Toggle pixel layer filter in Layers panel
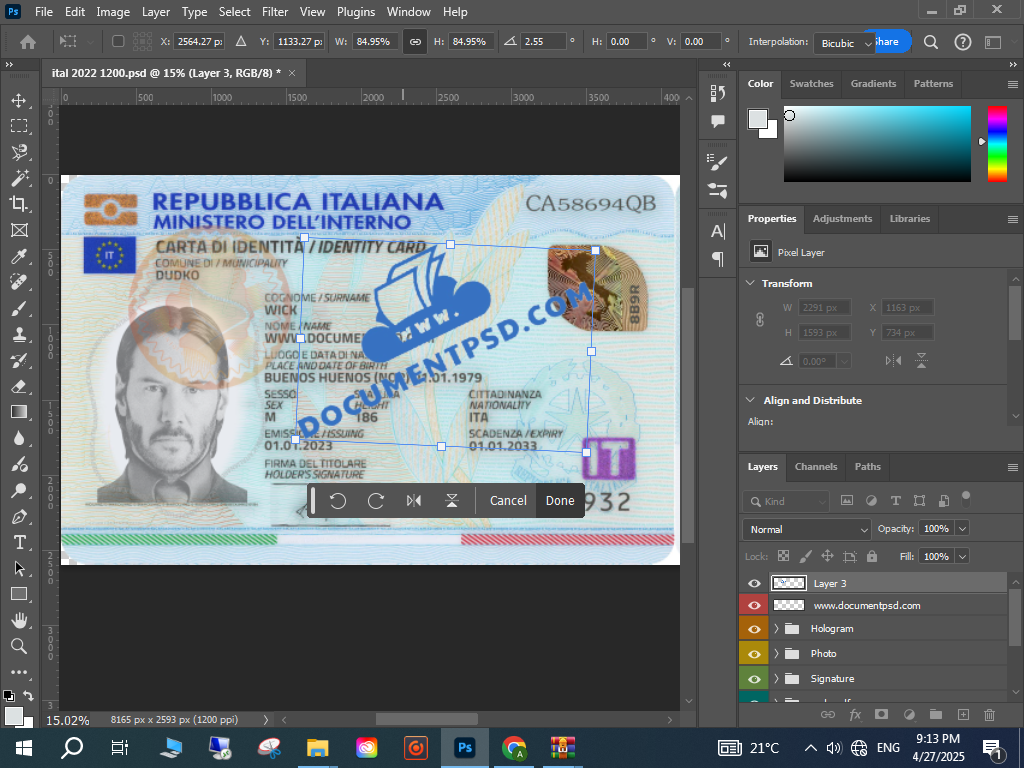The image size is (1024, 768). (x=847, y=501)
